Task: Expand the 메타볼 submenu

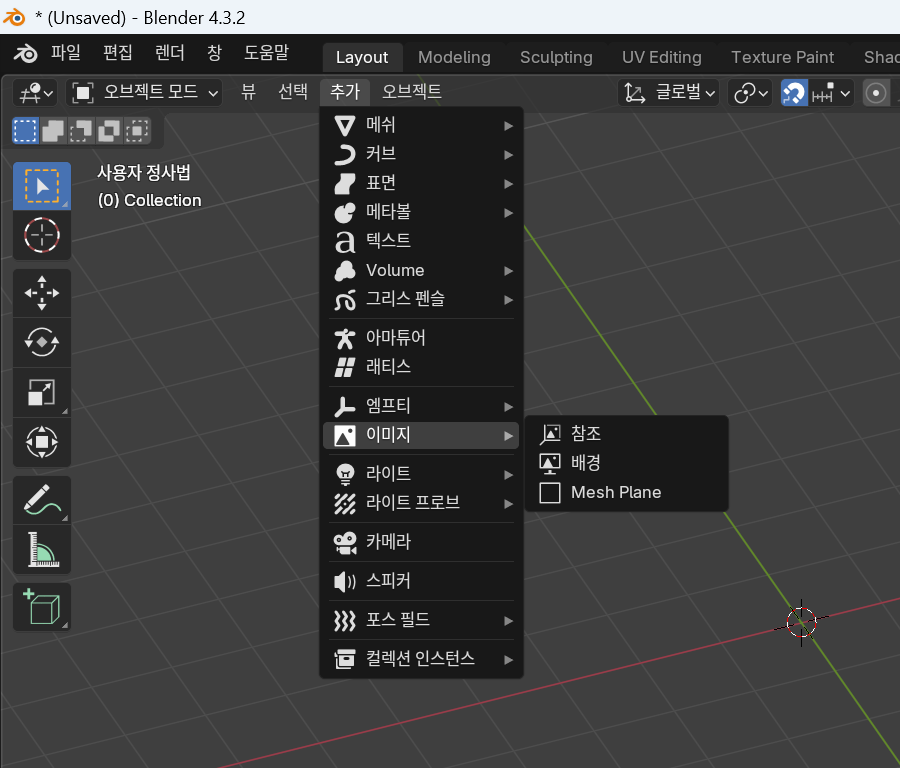Action: point(421,212)
